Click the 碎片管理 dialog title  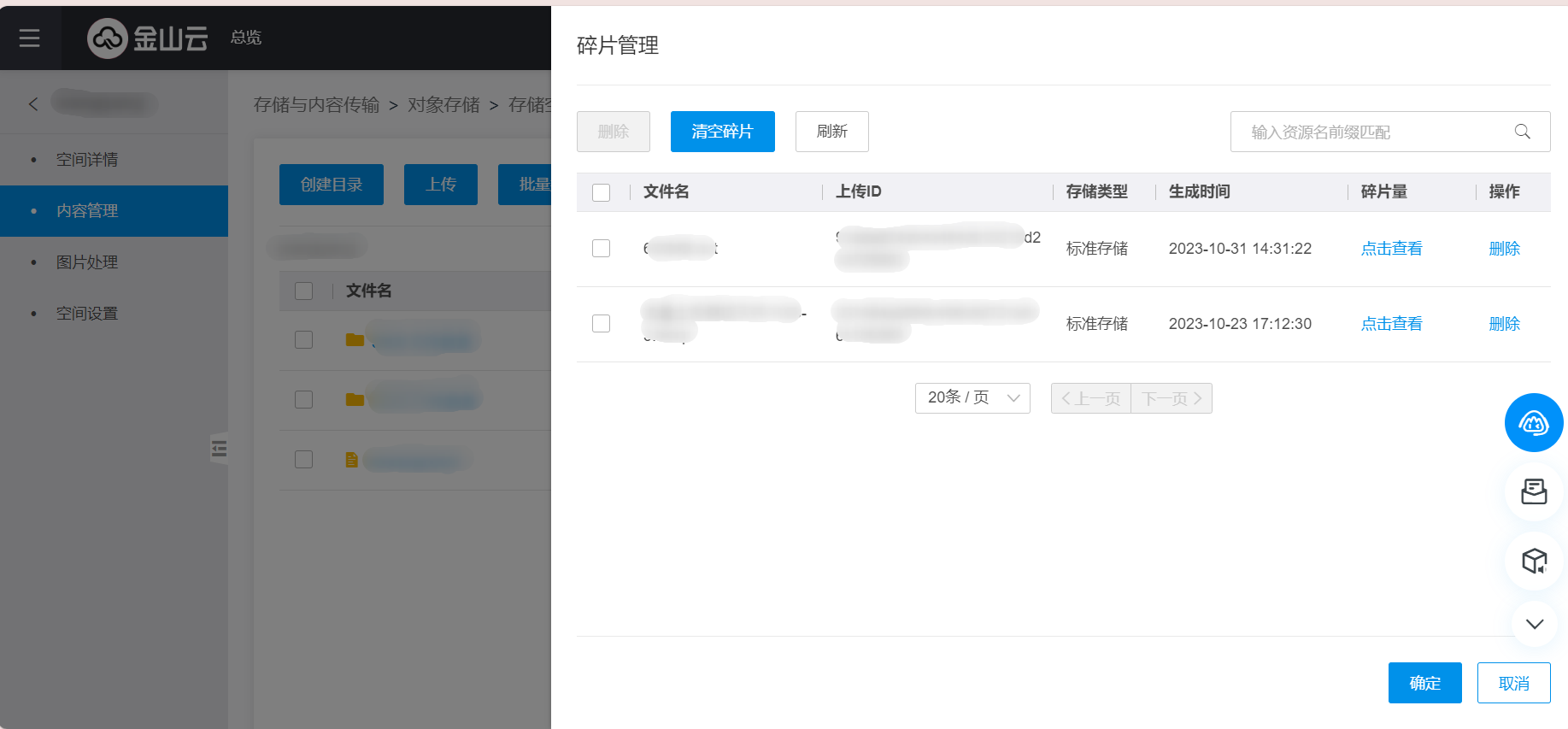pos(618,45)
